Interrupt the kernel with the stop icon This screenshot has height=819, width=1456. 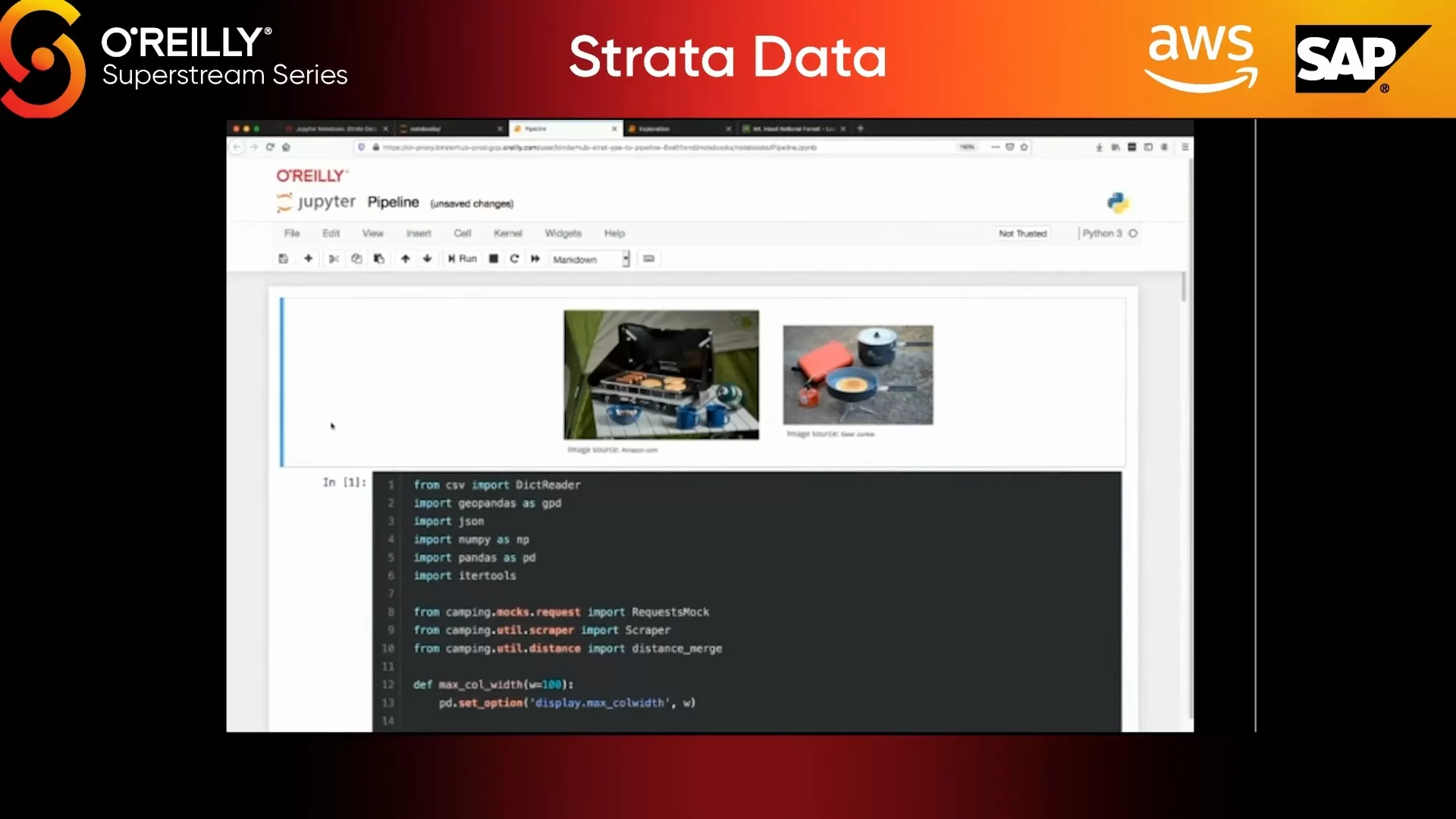[x=493, y=259]
